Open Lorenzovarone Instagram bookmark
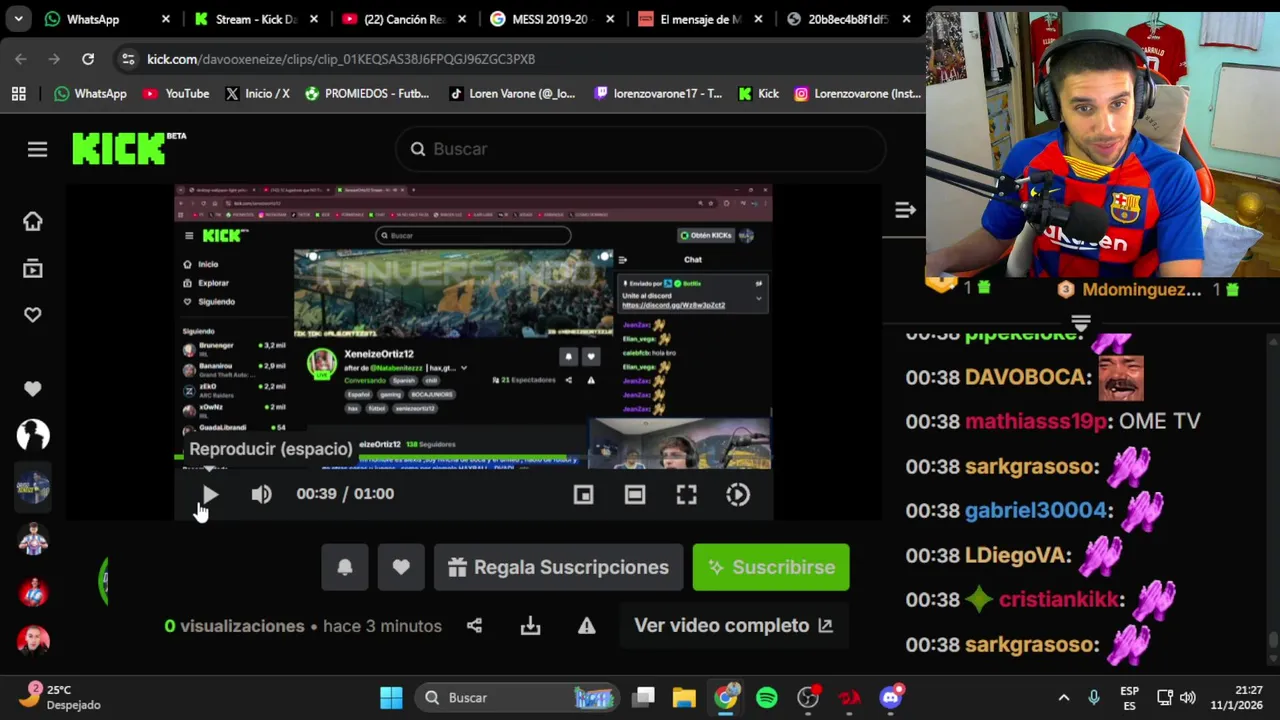Viewport: 1280px width, 720px height. [x=857, y=93]
